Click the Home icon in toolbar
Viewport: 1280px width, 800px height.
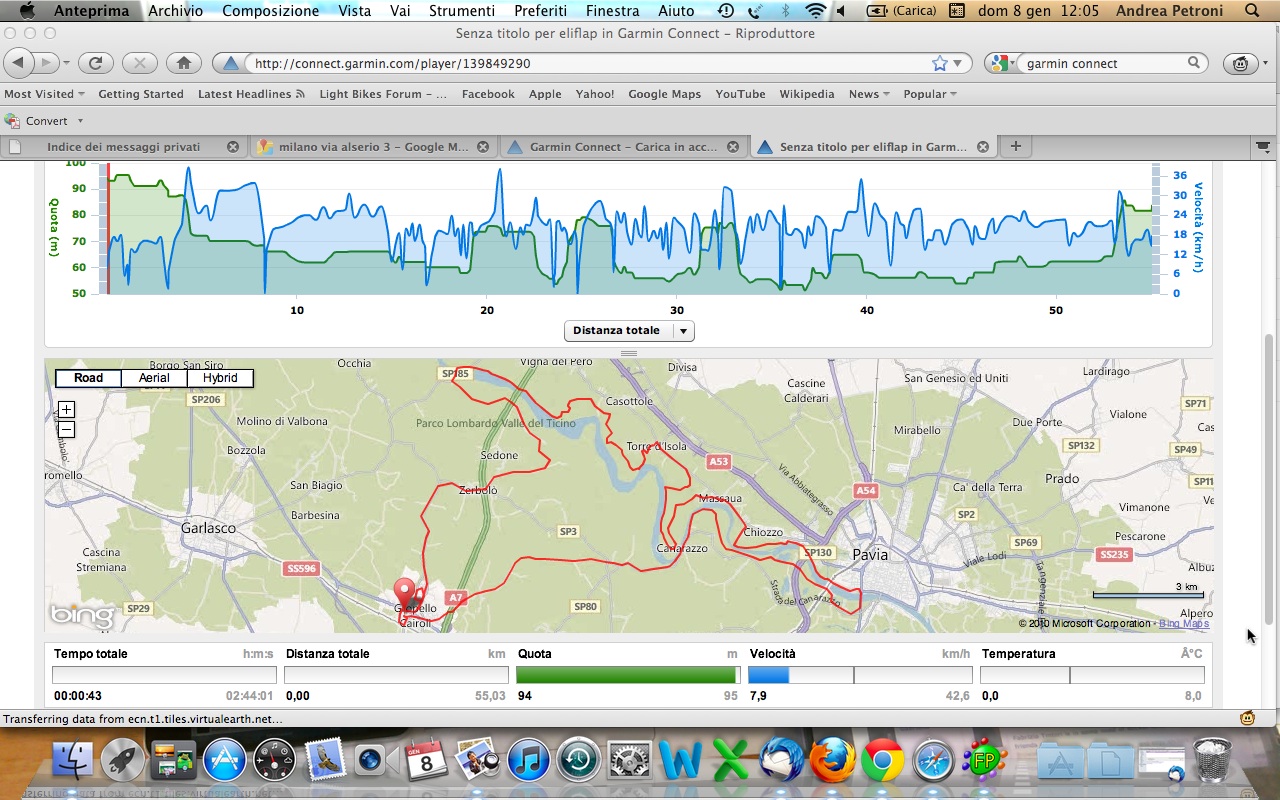tap(183, 63)
